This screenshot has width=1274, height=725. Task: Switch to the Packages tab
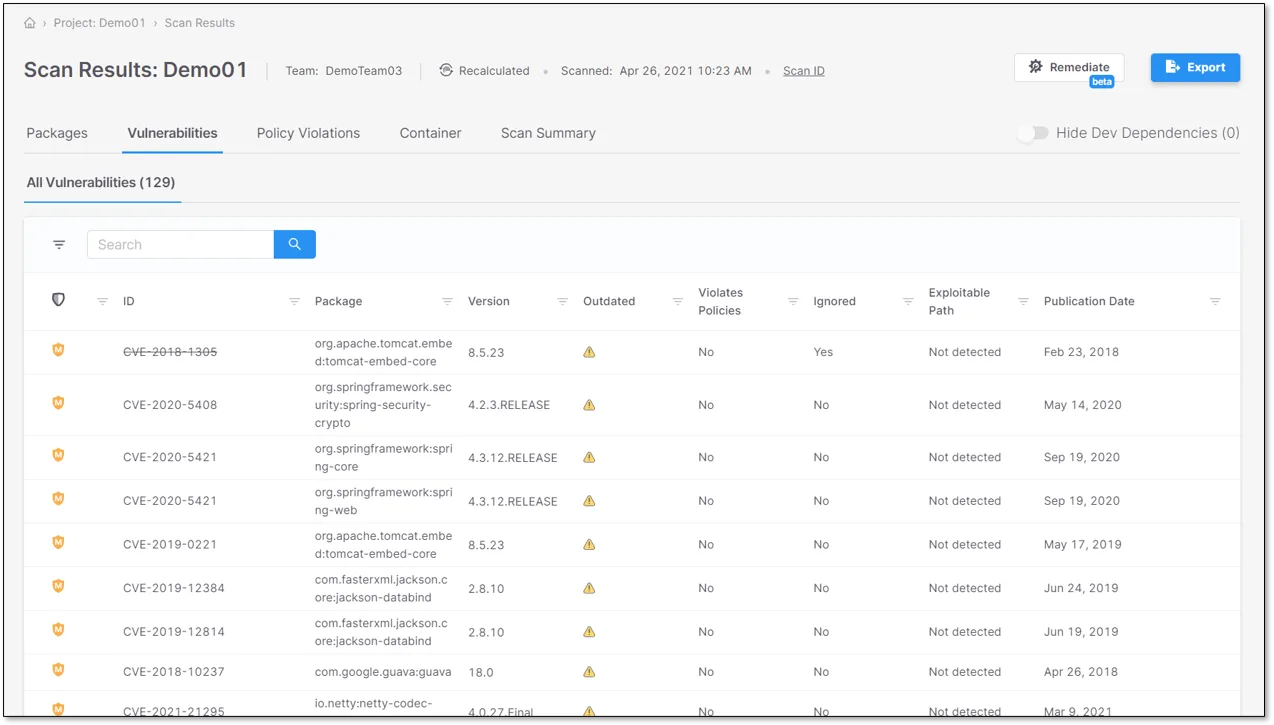[x=57, y=132]
